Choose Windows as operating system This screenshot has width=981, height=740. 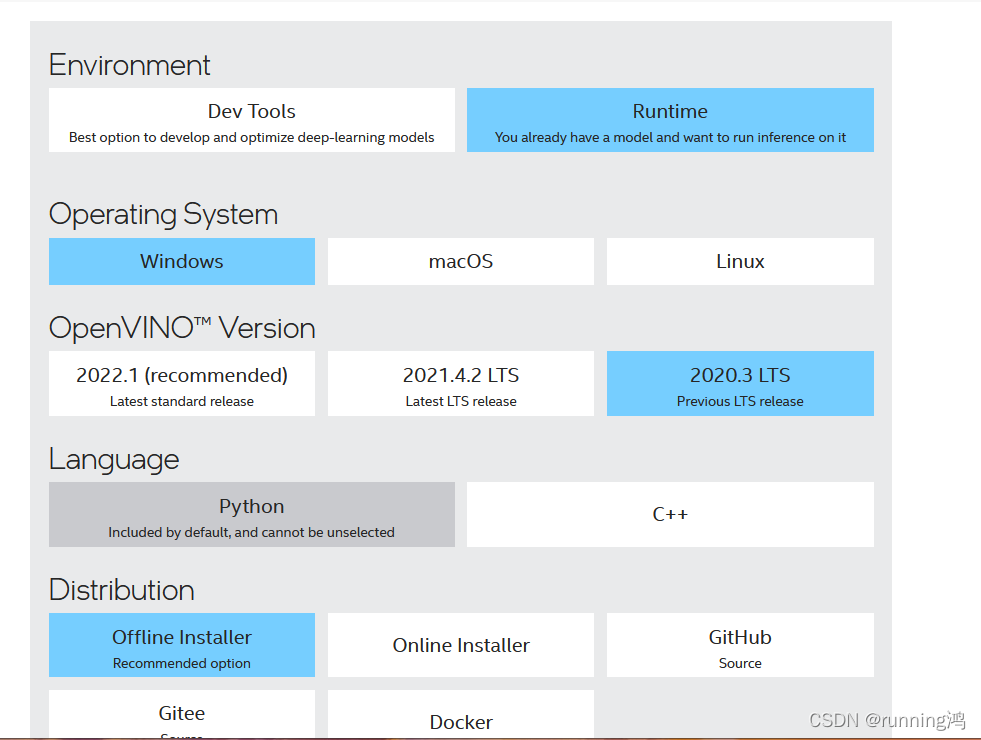point(181,261)
